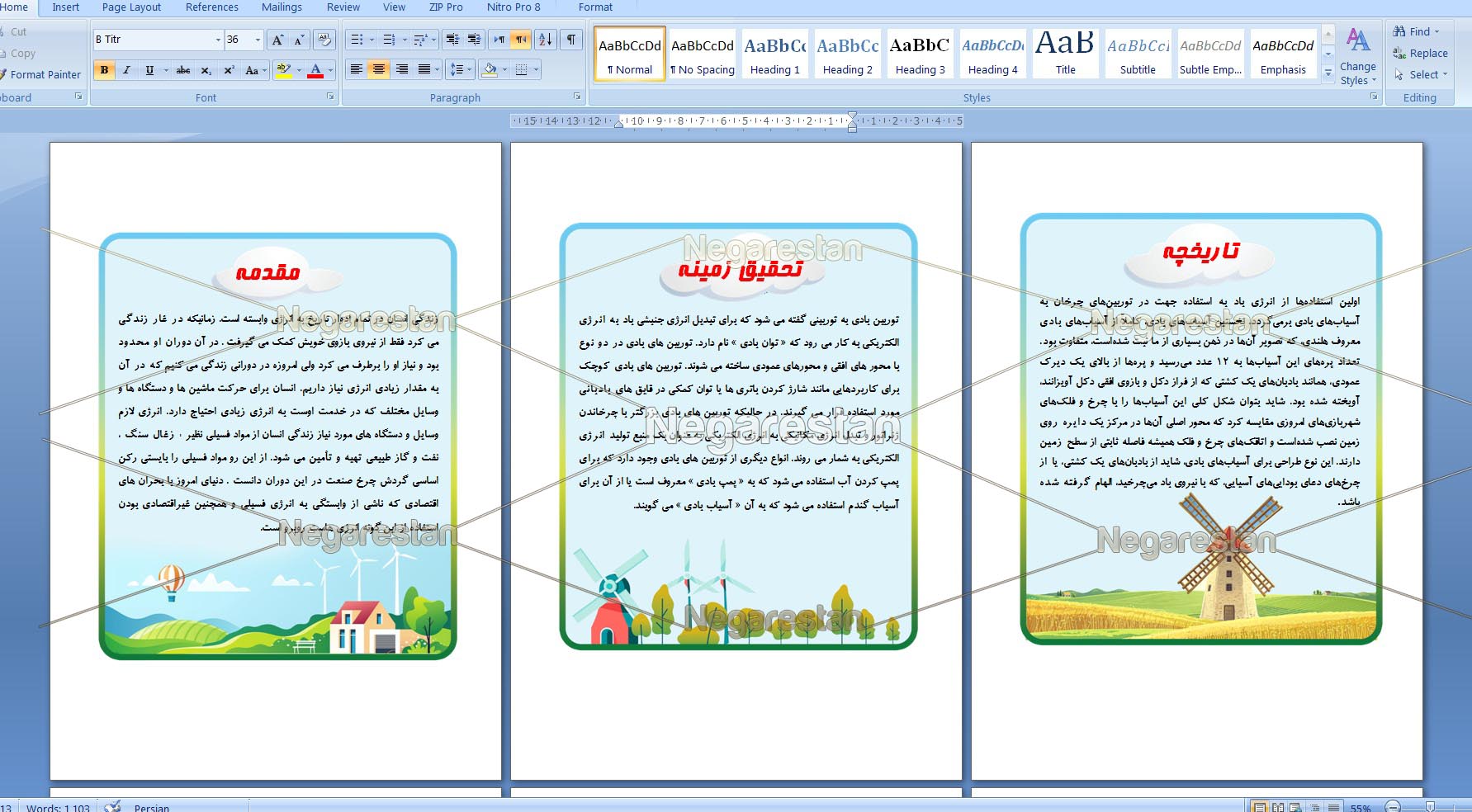
Task: Apply superscript formatting
Action: click(x=229, y=70)
